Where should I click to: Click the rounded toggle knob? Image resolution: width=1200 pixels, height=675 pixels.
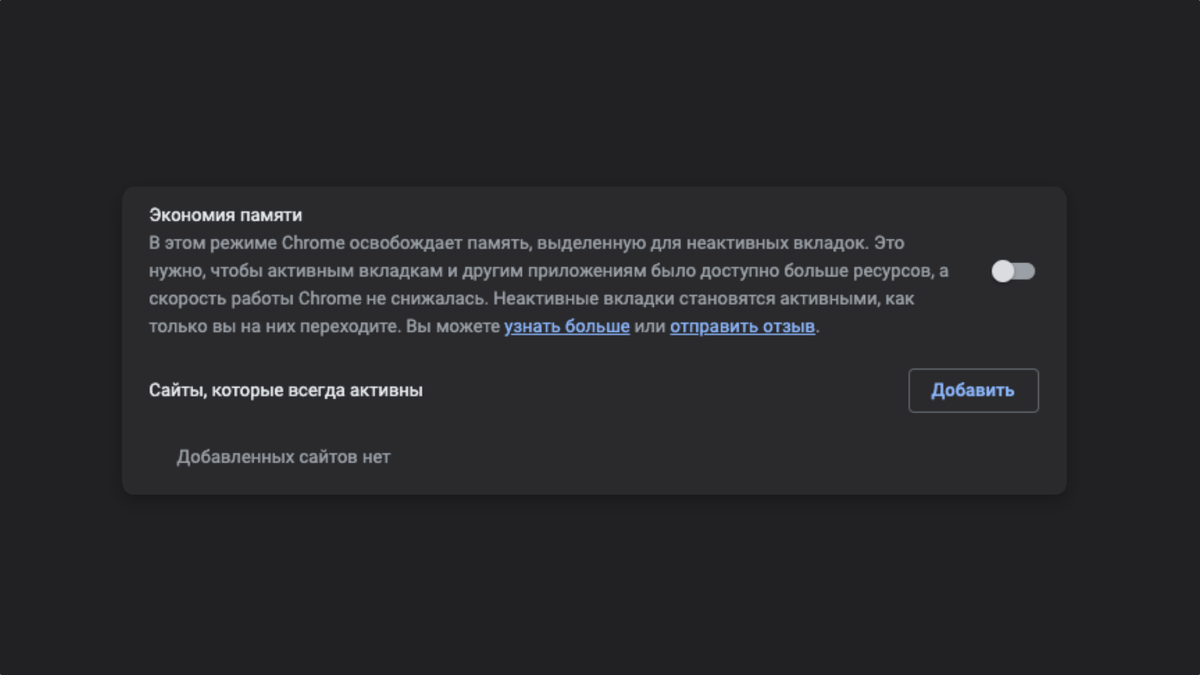(x=1003, y=270)
